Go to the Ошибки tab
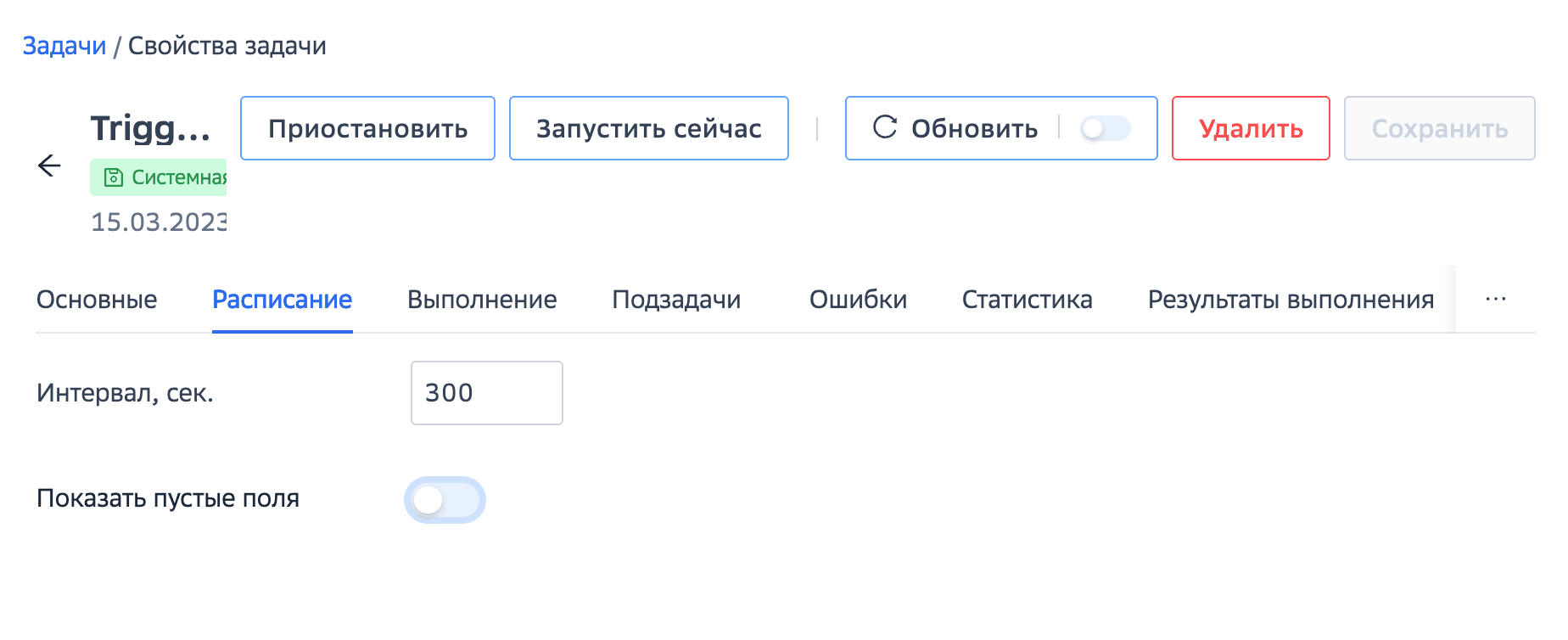 point(858,300)
